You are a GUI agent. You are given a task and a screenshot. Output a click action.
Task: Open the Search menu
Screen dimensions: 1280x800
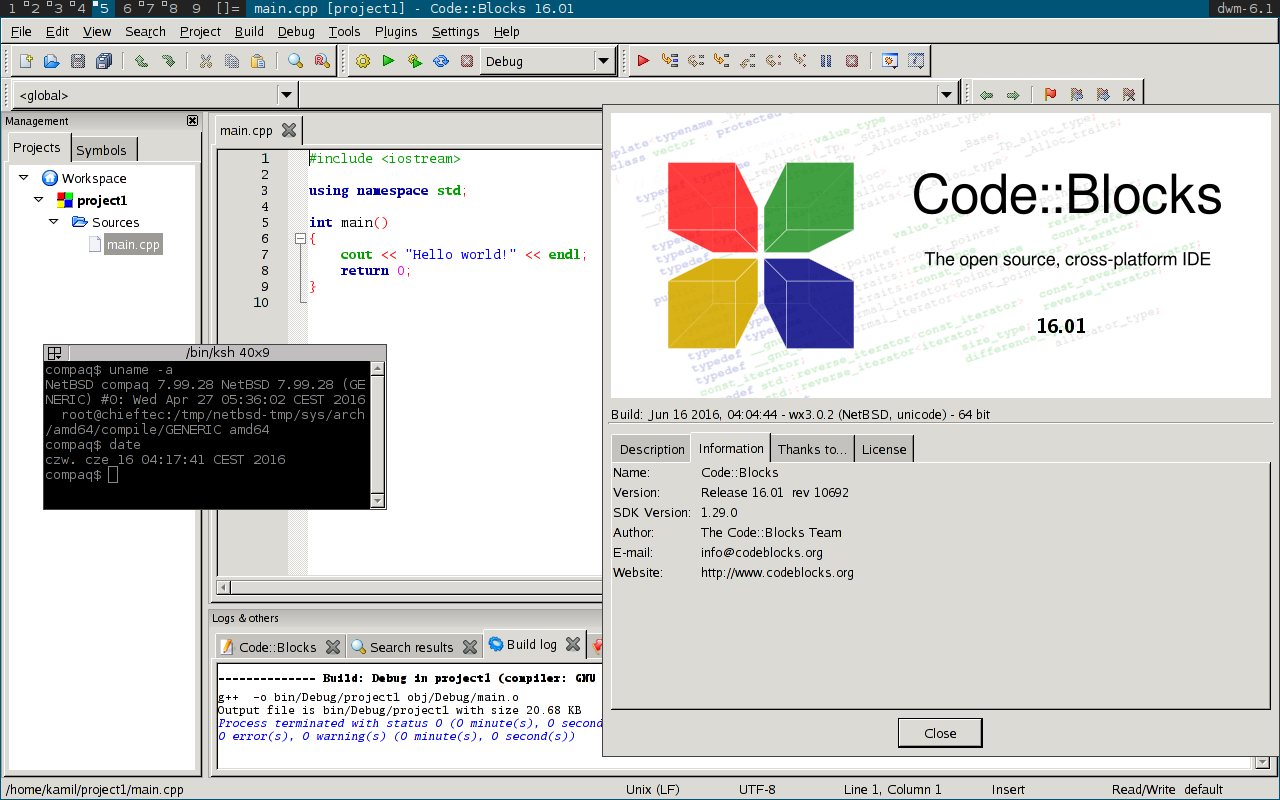pyautogui.click(x=146, y=31)
